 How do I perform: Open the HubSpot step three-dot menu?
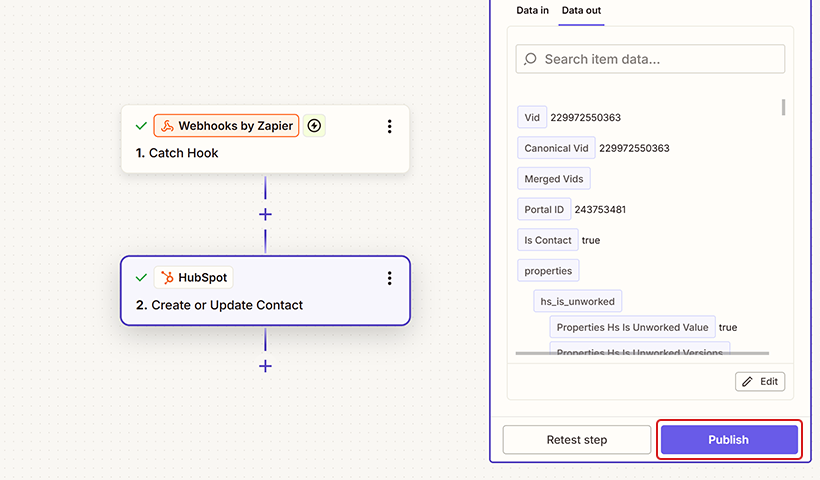point(389,278)
